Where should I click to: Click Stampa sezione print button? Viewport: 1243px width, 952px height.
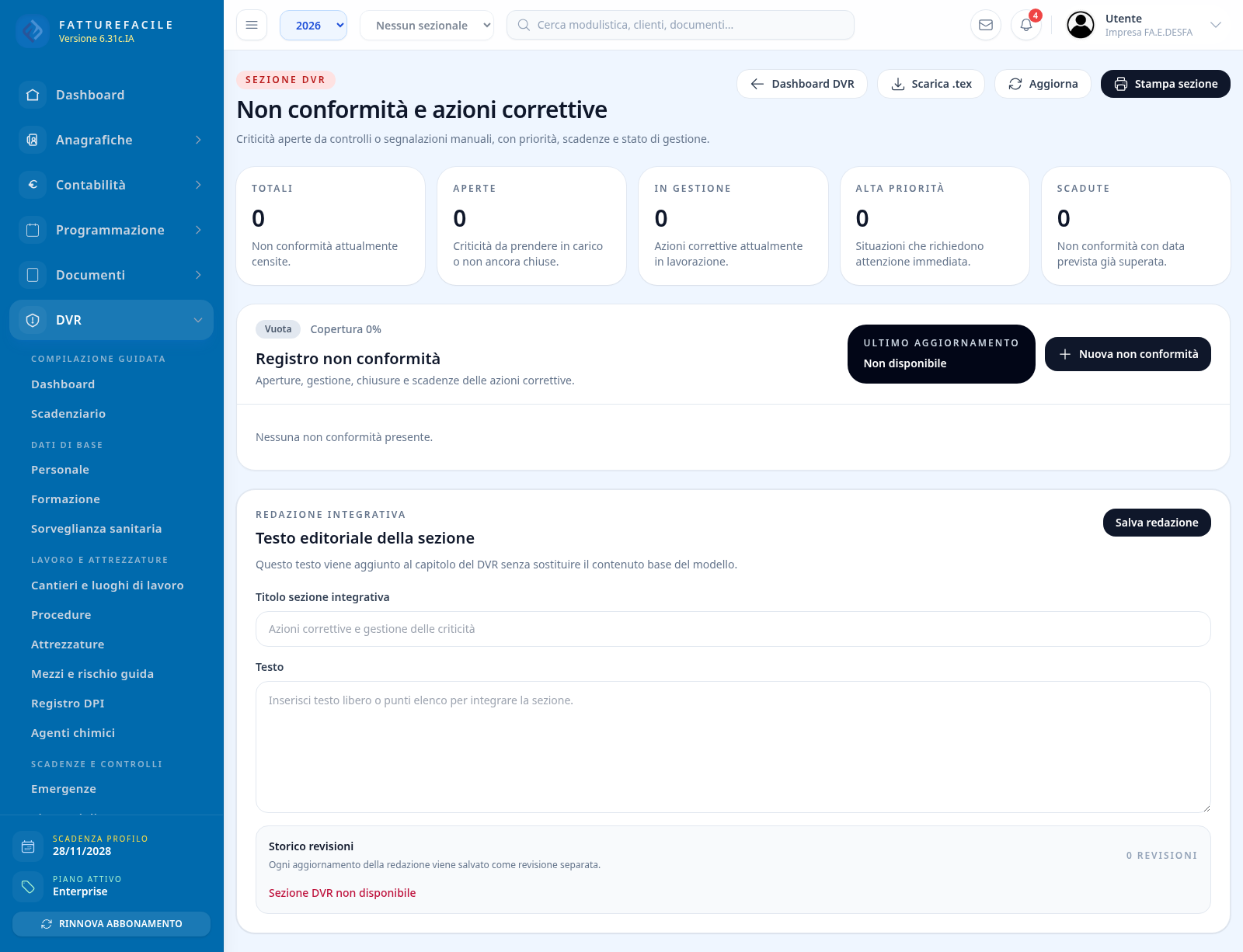pyautogui.click(x=1165, y=84)
